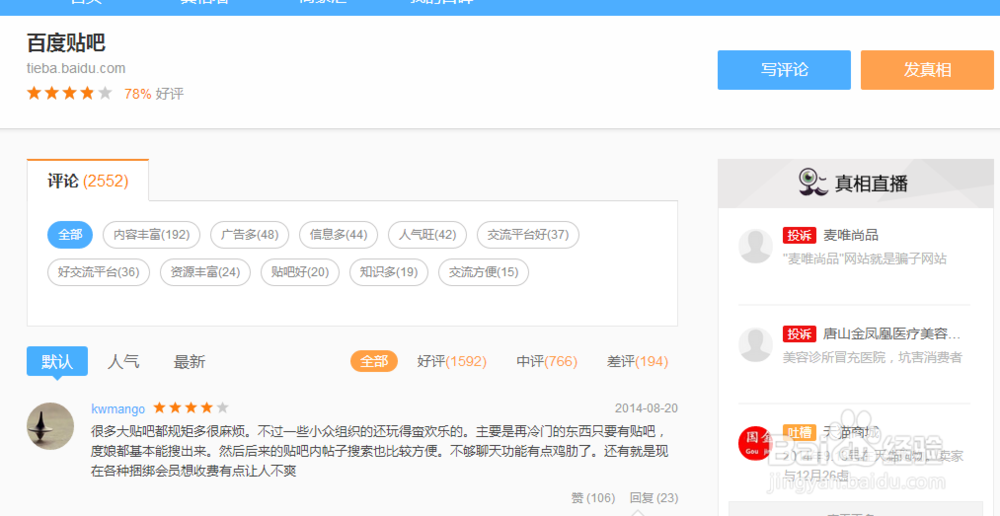Click the 吐槽 orange badge
The height and width of the screenshot is (516, 1000).
(x=799, y=432)
